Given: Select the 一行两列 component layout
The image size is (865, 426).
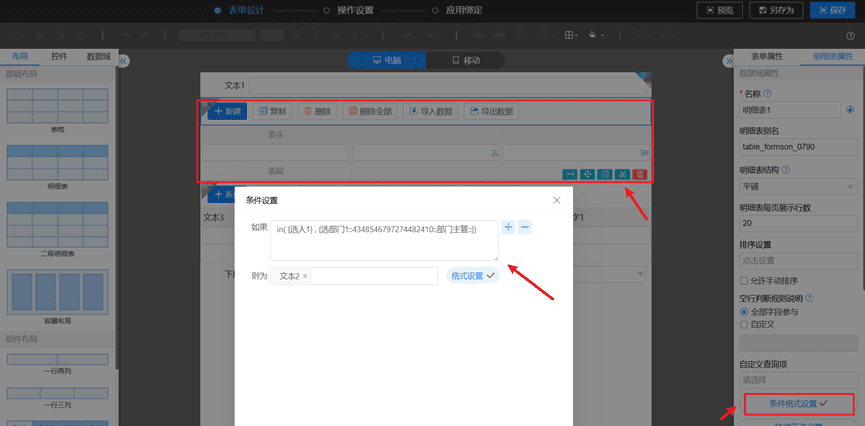Looking at the screenshot, I should coord(57,359).
